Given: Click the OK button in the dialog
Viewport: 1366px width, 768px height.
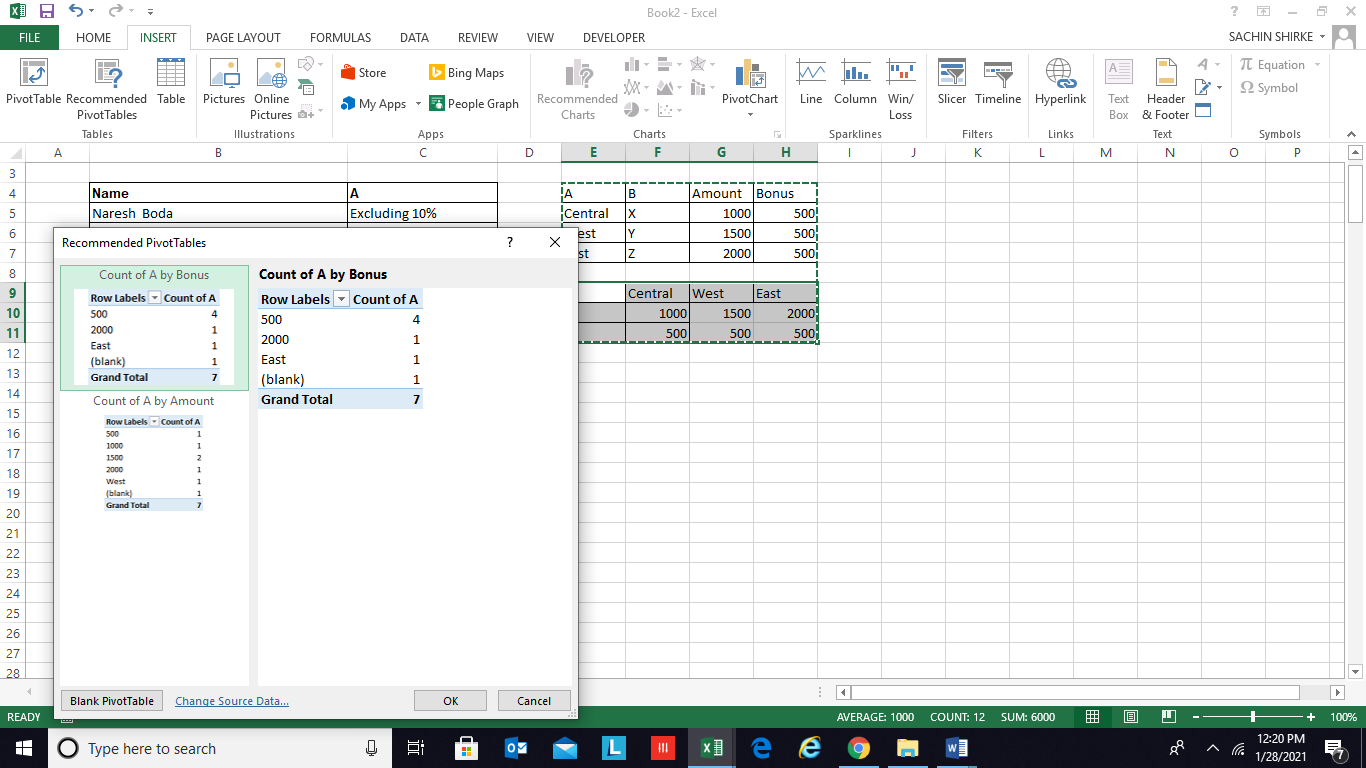Looking at the screenshot, I should pyautogui.click(x=450, y=701).
